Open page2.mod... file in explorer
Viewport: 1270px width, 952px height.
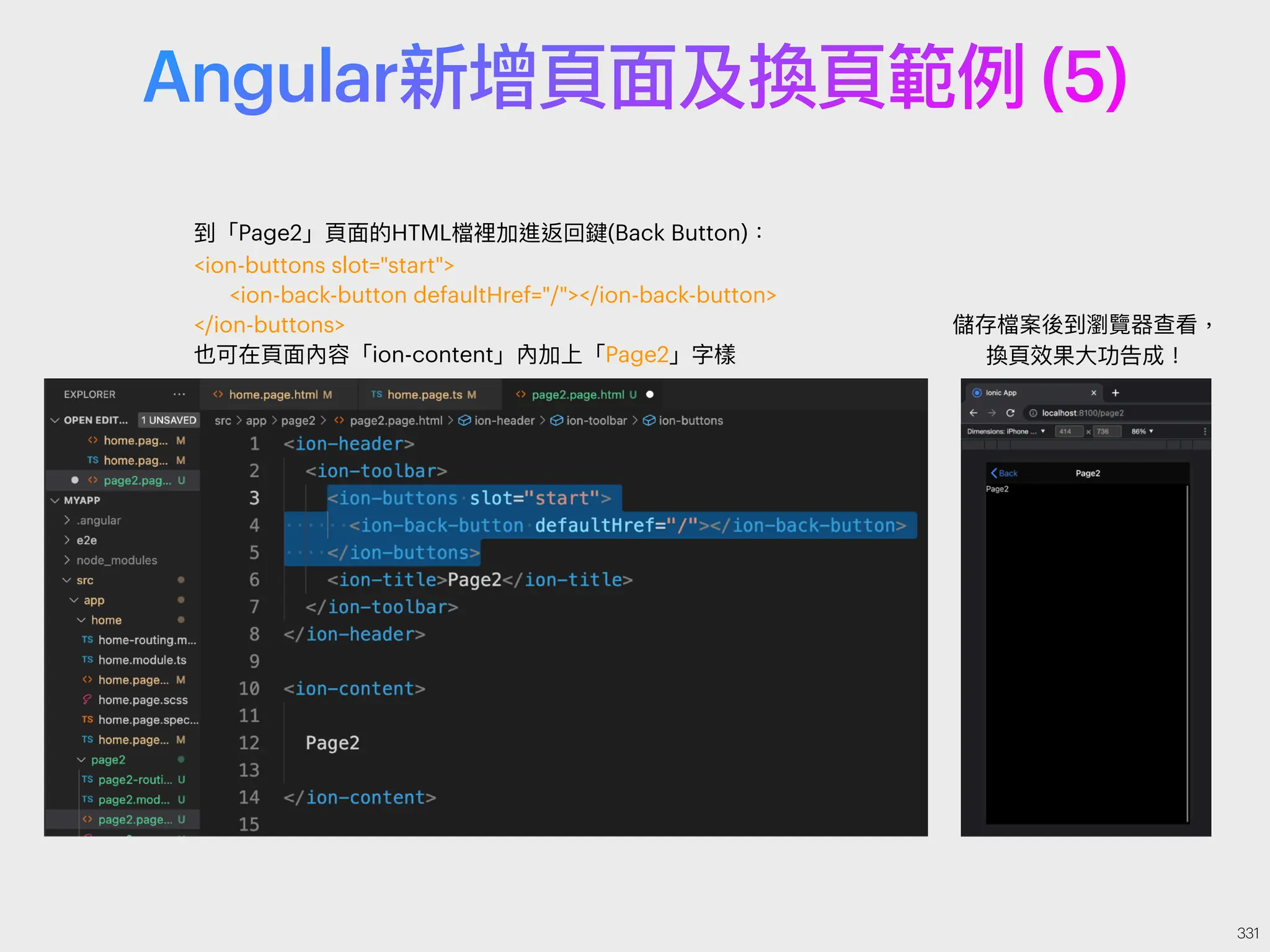(133, 800)
